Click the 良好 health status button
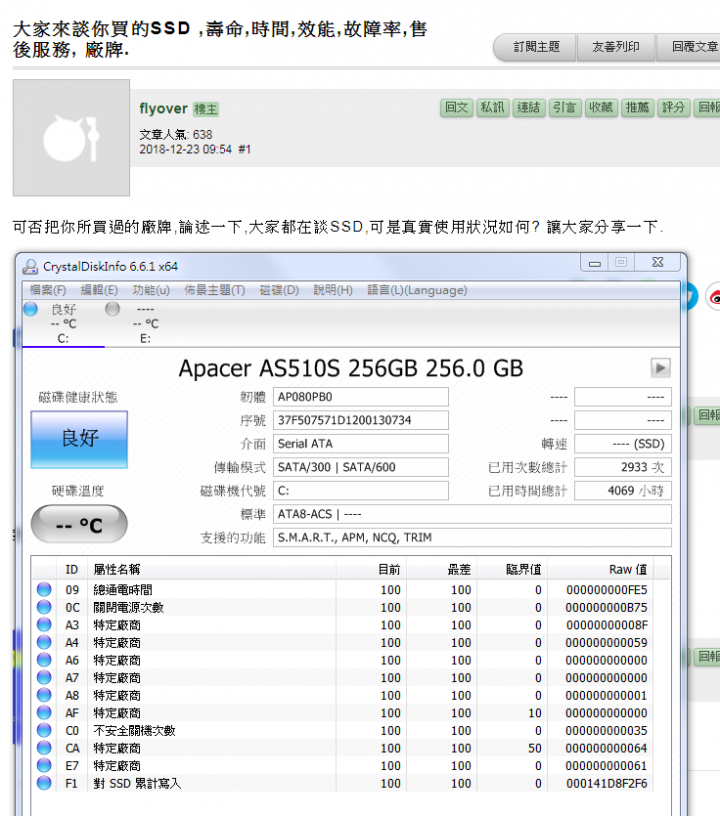 [79, 439]
